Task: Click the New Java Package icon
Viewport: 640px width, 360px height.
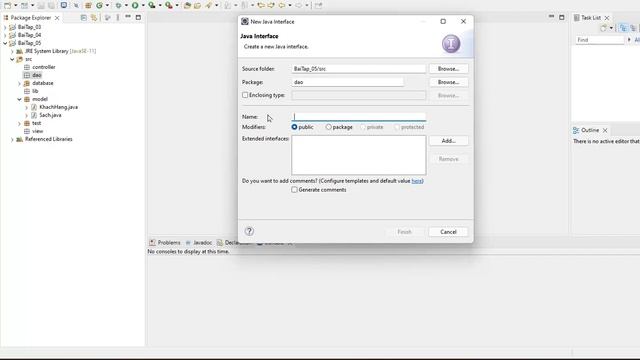Action: (x=88, y=5)
